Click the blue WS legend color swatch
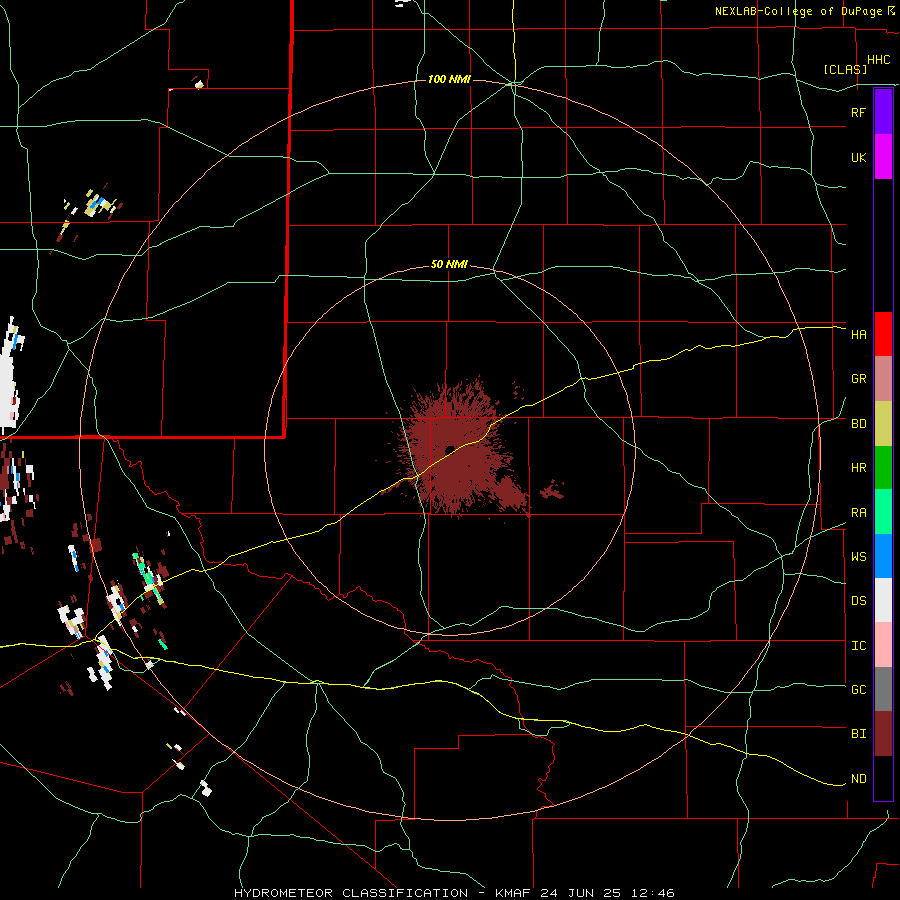The width and height of the screenshot is (900, 900). (883, 556)
